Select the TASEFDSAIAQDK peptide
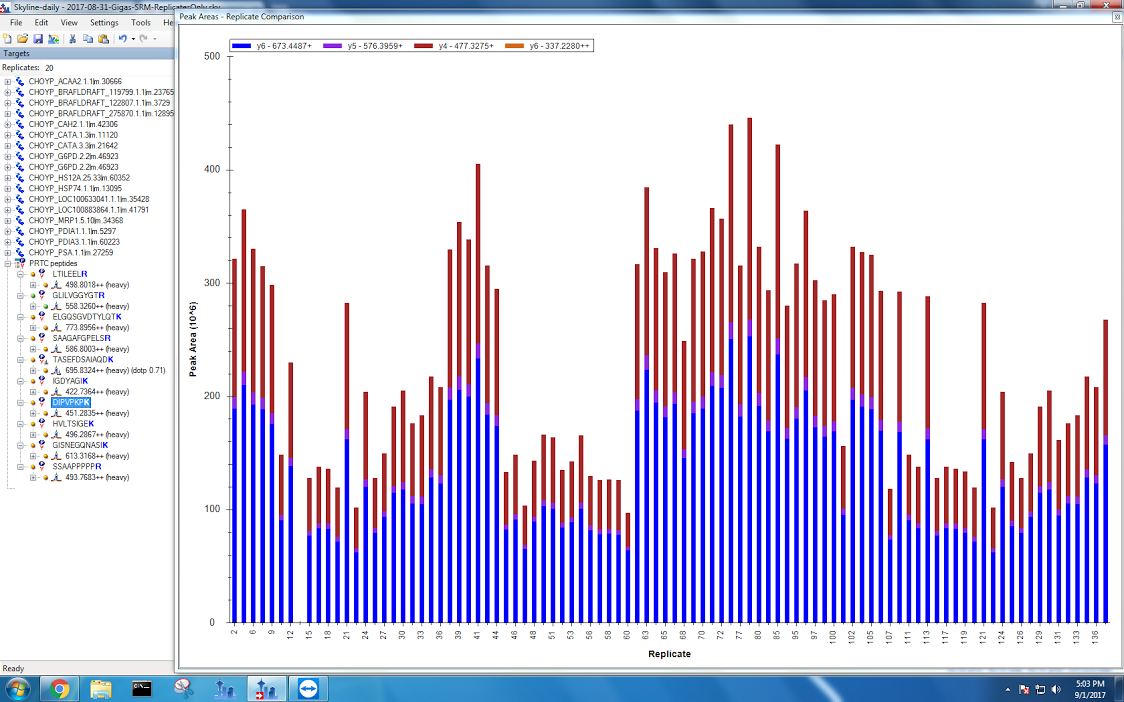 (x=83, y=359)
